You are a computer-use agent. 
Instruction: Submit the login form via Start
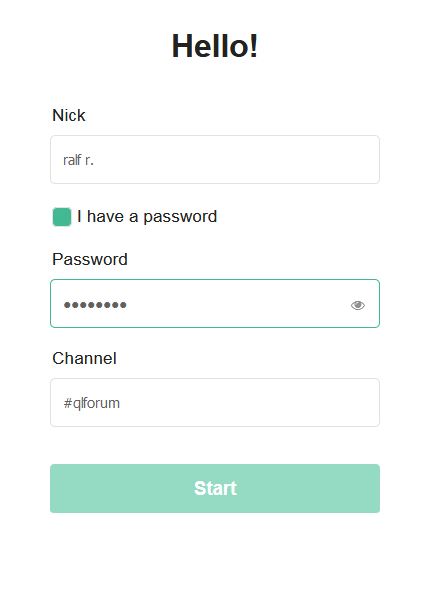[215, 488]
